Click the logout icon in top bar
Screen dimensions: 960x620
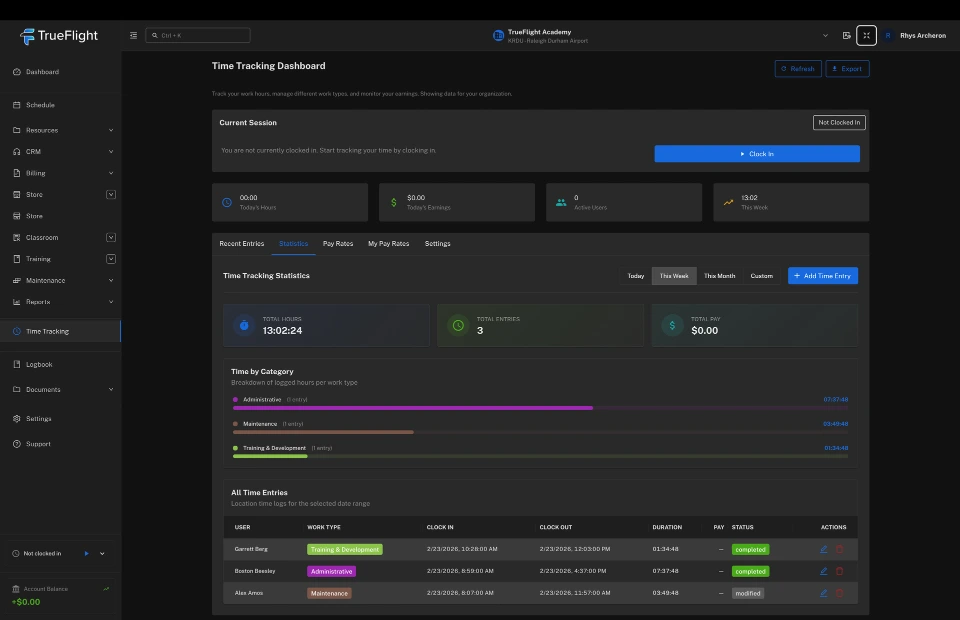tap(846, 36)
